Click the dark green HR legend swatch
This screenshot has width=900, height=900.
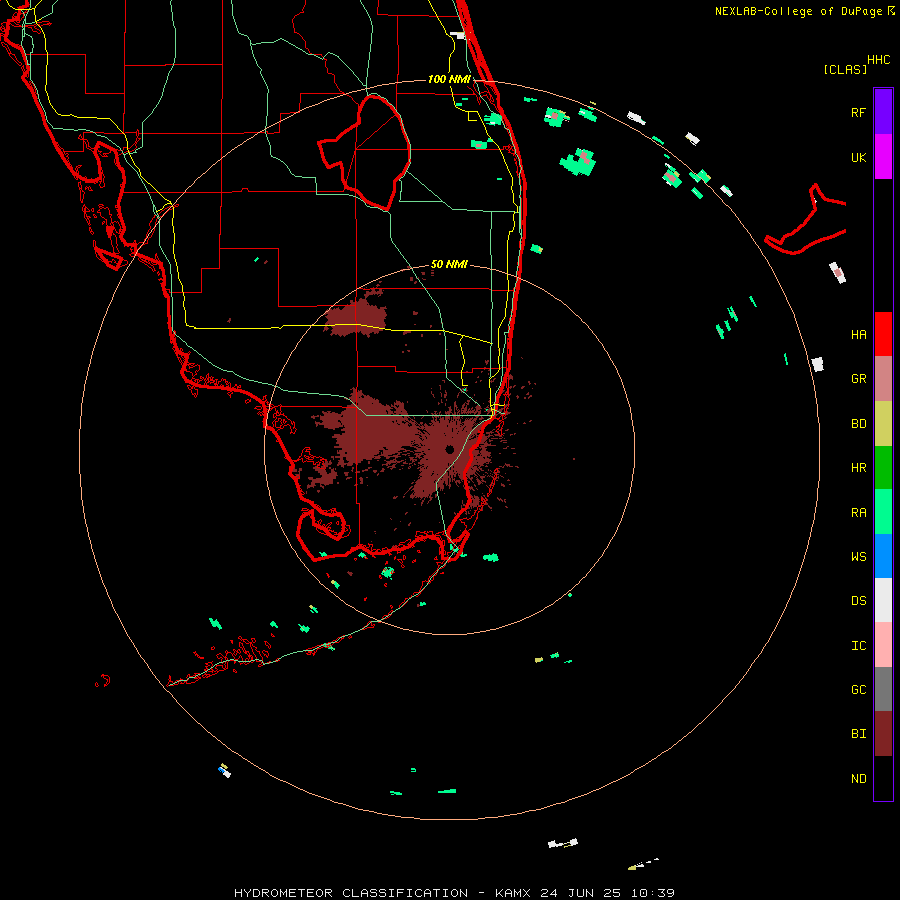(x=883, y=467)
